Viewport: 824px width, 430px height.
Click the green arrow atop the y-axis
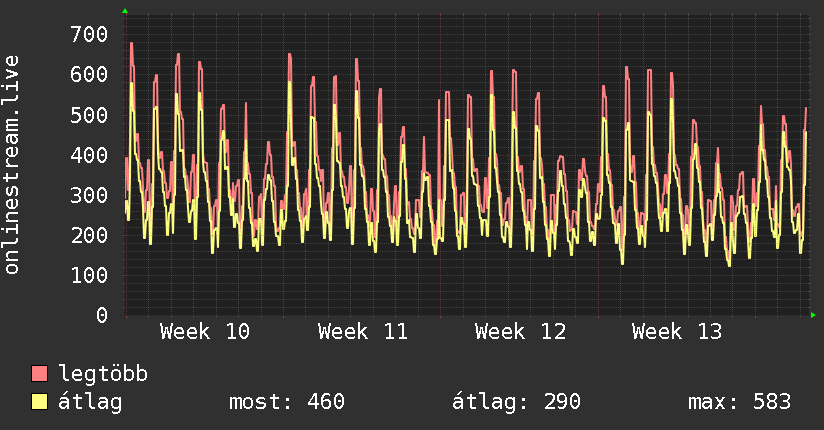125,11
